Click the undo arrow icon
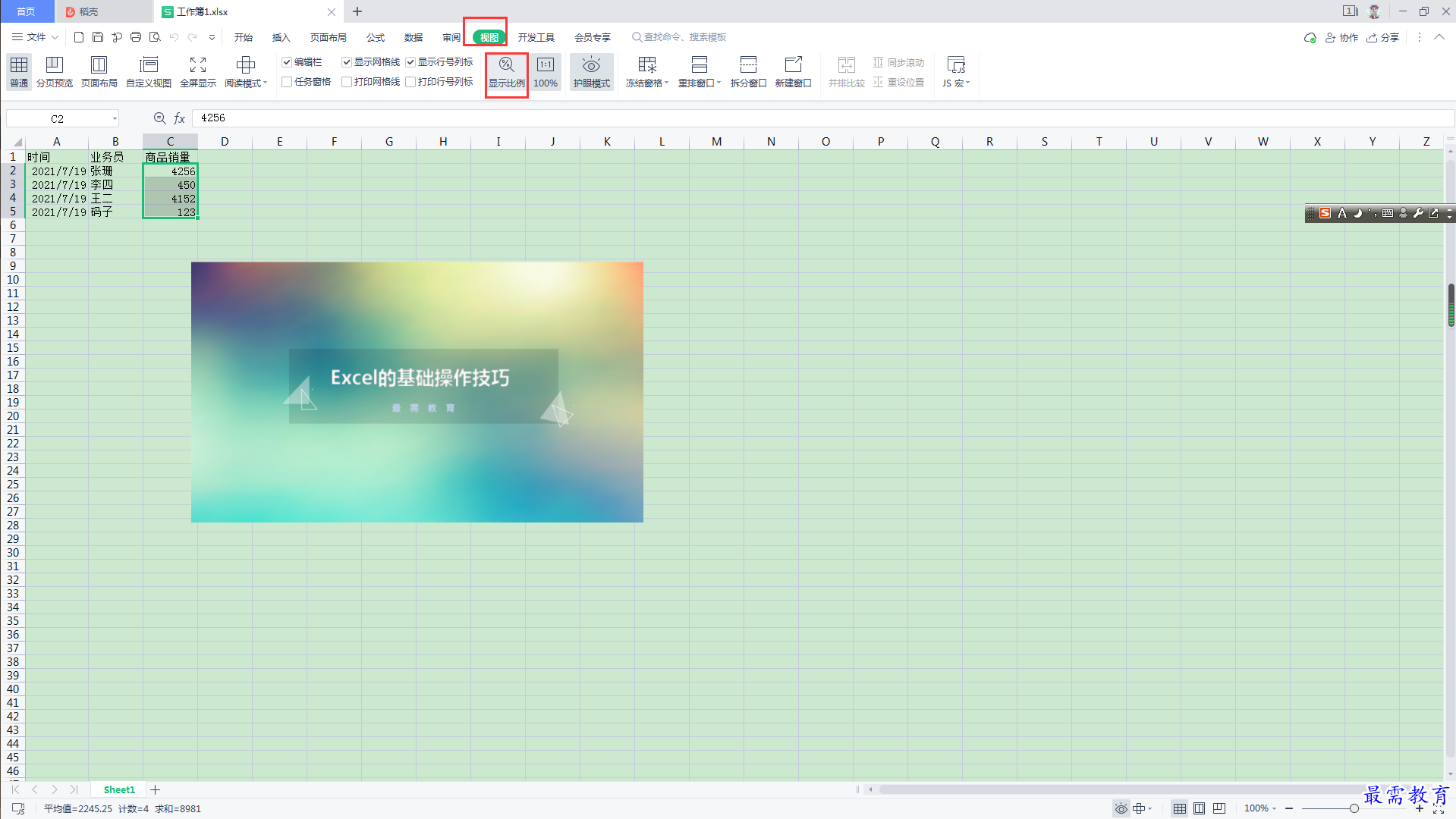This screenshot has height=819, width=1456. [174, 37]
